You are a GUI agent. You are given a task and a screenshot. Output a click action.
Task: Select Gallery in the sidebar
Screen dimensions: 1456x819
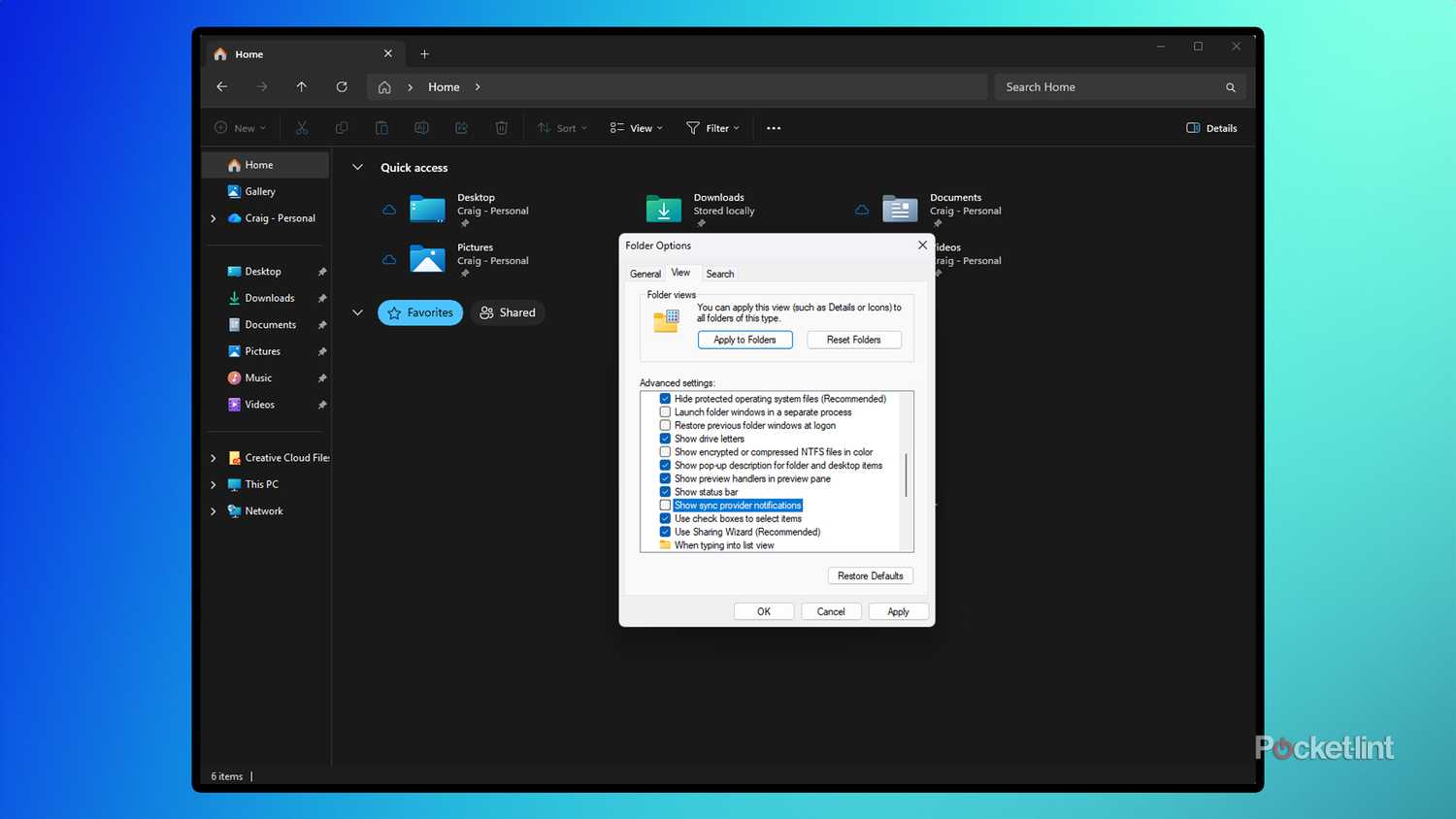[x=260, y=191]
